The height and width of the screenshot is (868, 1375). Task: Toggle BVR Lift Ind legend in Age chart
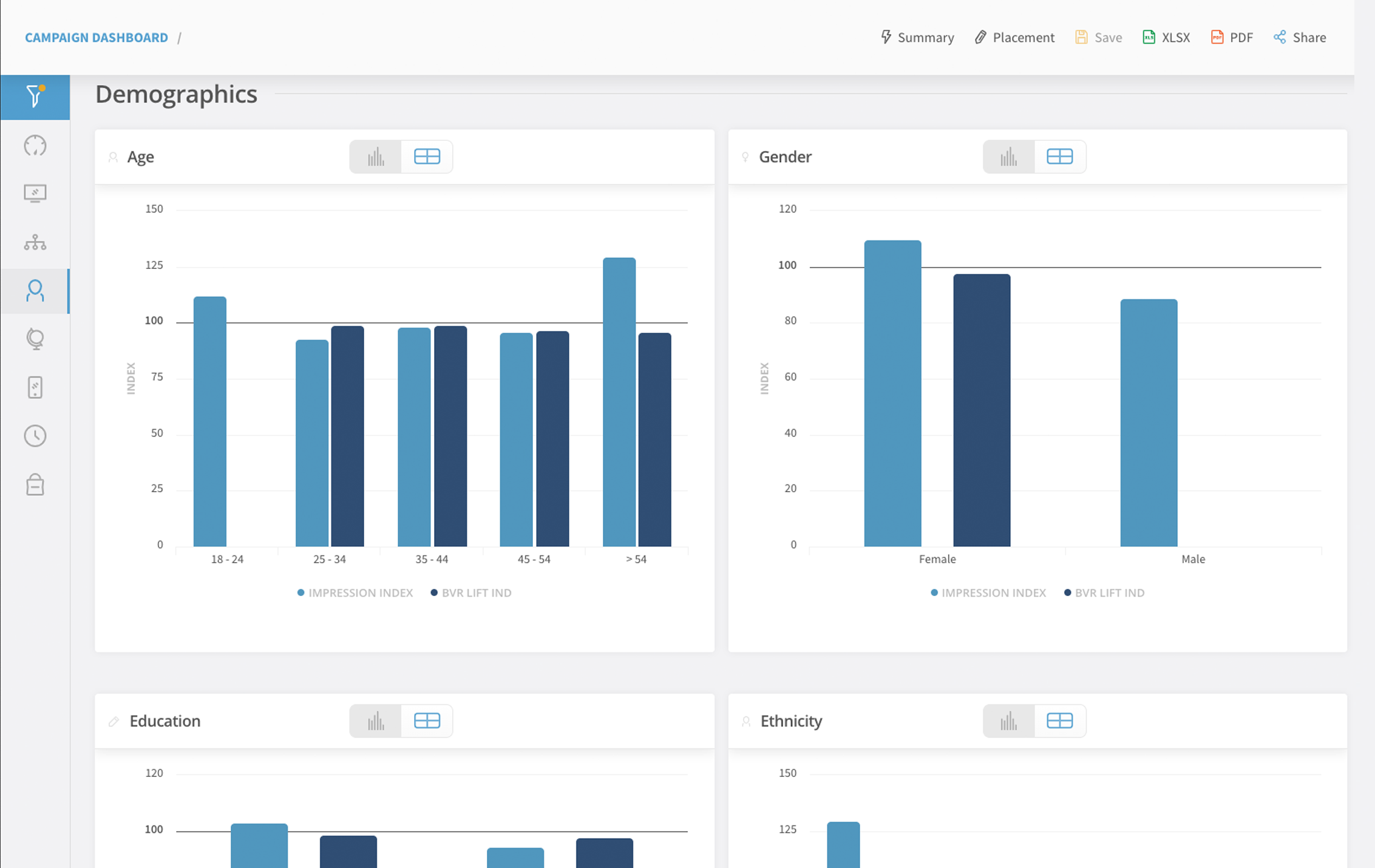coord(471,593)
